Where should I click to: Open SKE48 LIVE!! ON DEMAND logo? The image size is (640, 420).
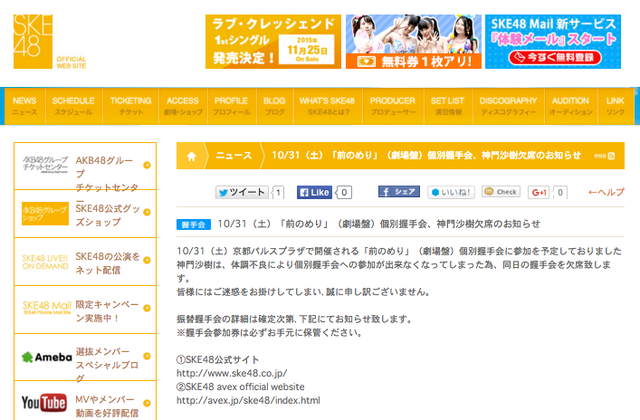pos(45,262)
